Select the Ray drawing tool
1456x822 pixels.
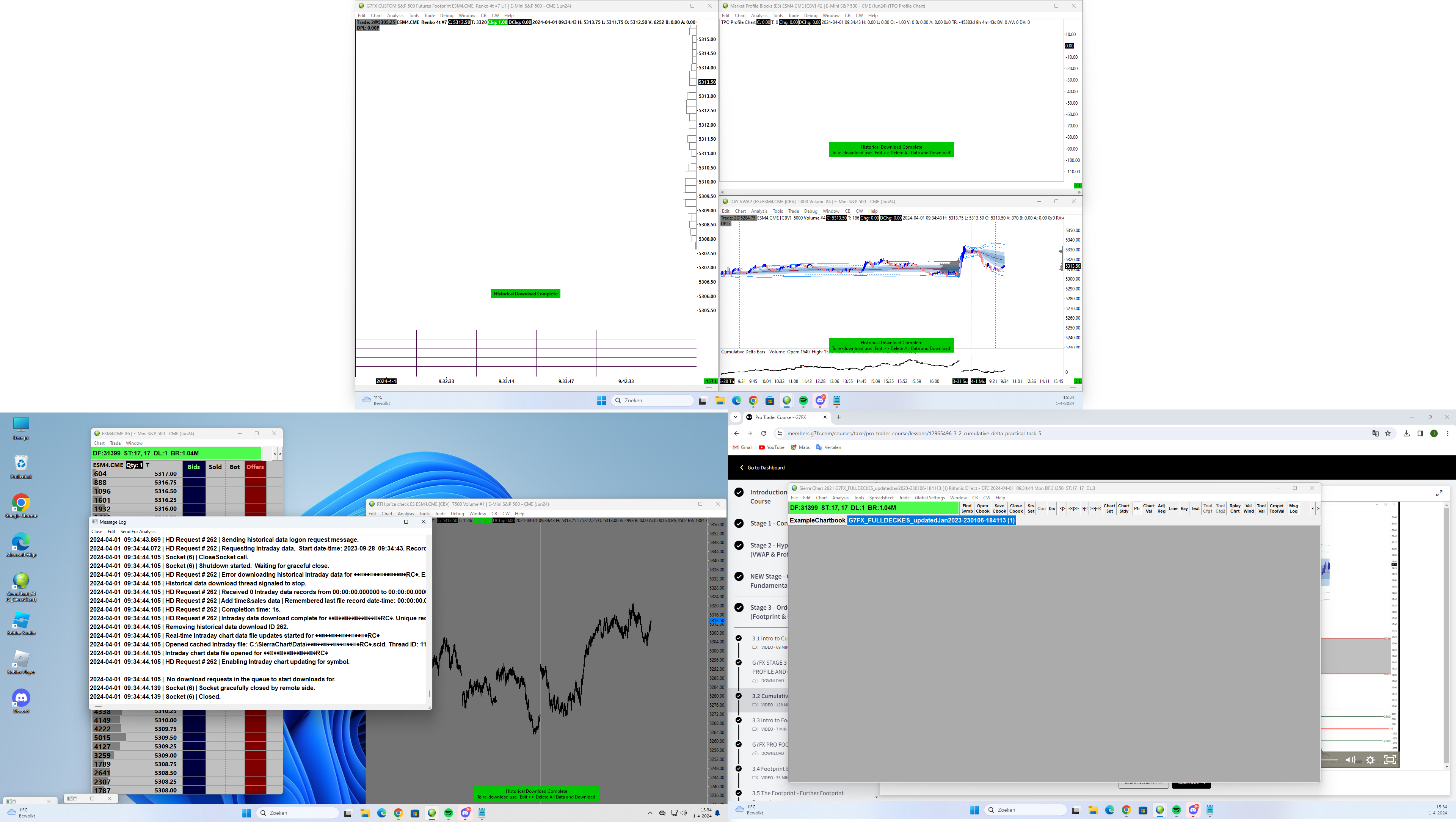(1184, 508)
